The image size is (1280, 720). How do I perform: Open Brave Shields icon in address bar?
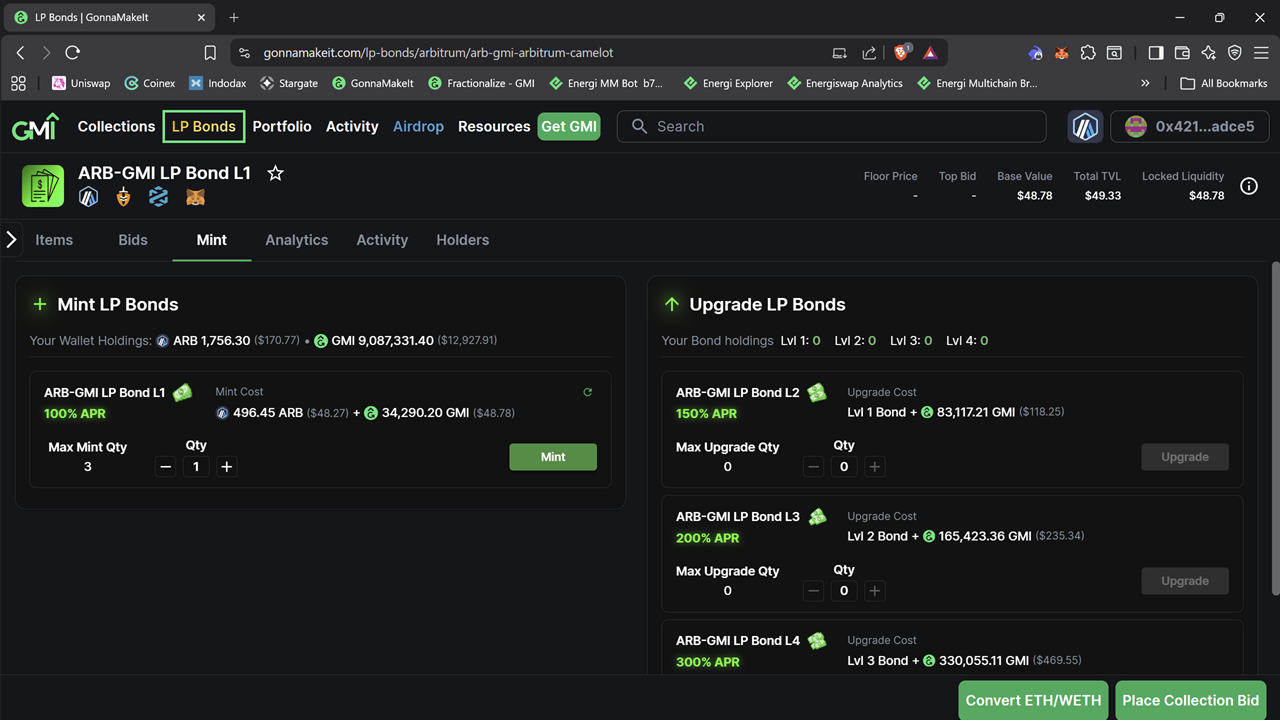coord(902,53)
